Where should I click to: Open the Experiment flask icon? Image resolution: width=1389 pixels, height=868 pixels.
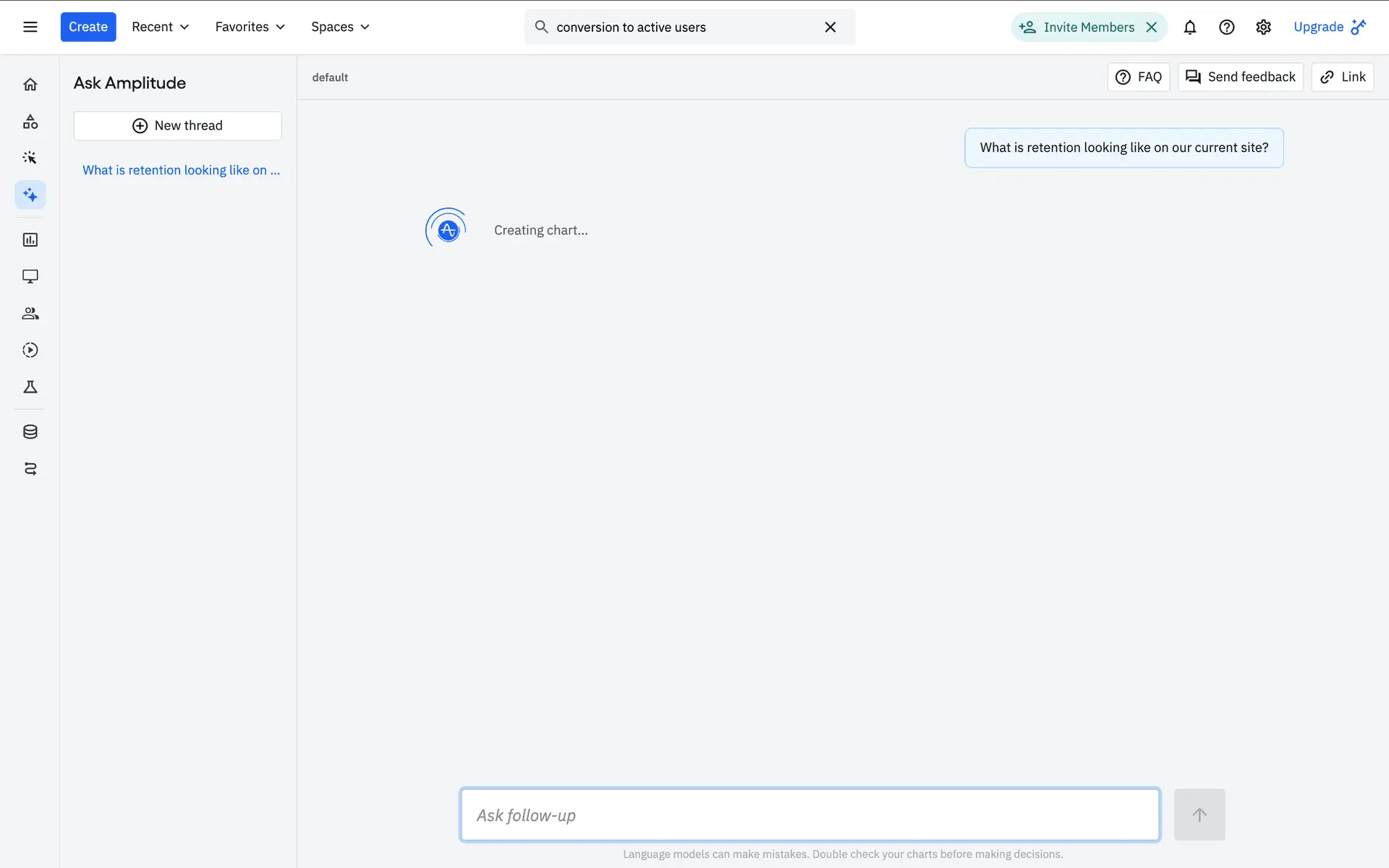click(x=30, y=387)
